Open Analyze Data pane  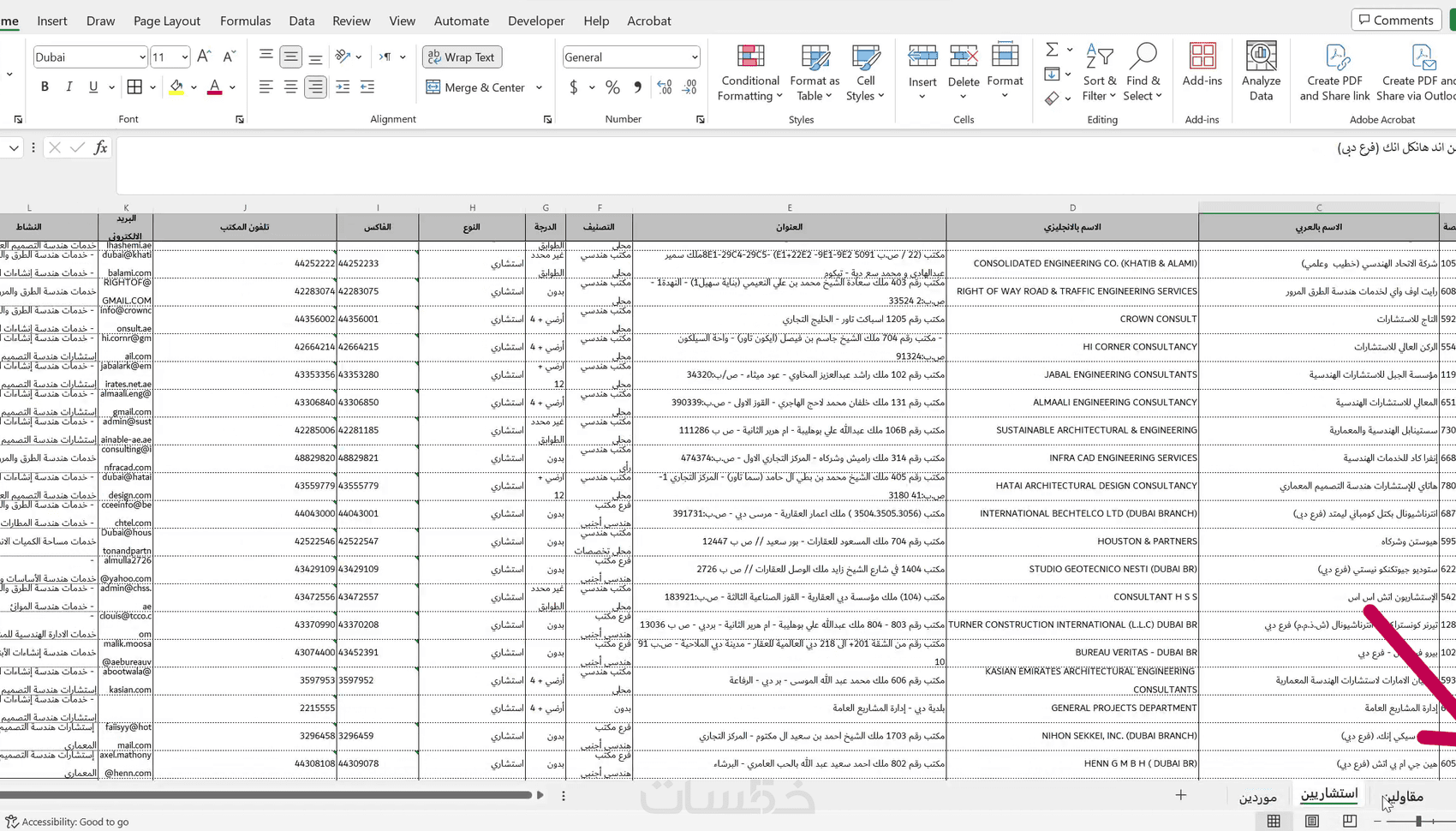[x=1261, y=72]
